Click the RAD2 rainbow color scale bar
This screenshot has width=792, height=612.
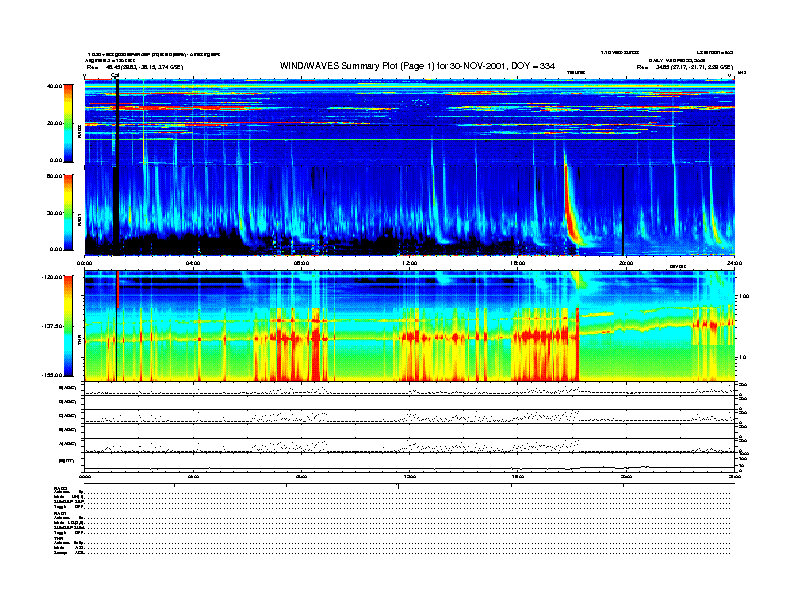pyautogui.click(x=68, y=123)
